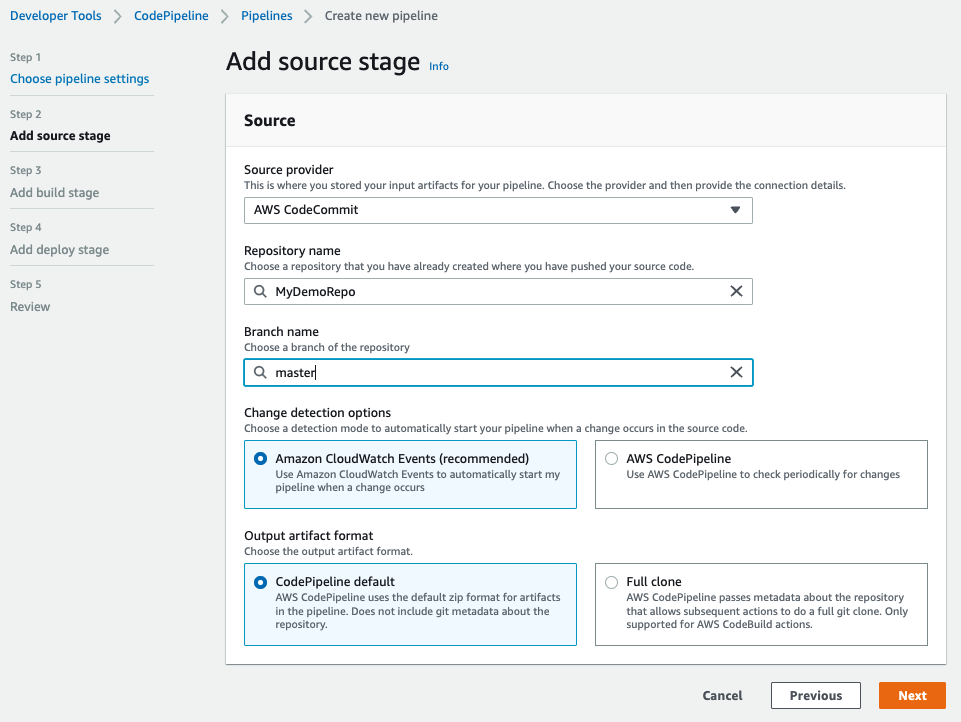Cancel the pipeline creation
Viewport: 961px width, 722px height.
[x=722, y=696]
